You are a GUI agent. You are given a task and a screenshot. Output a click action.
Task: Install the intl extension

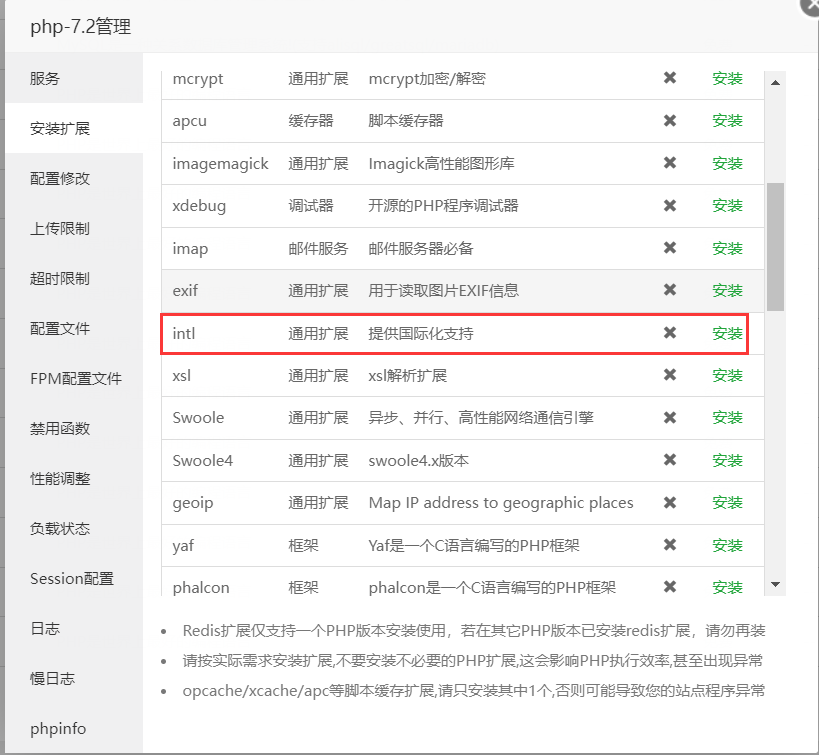click(x=727, y=333)
